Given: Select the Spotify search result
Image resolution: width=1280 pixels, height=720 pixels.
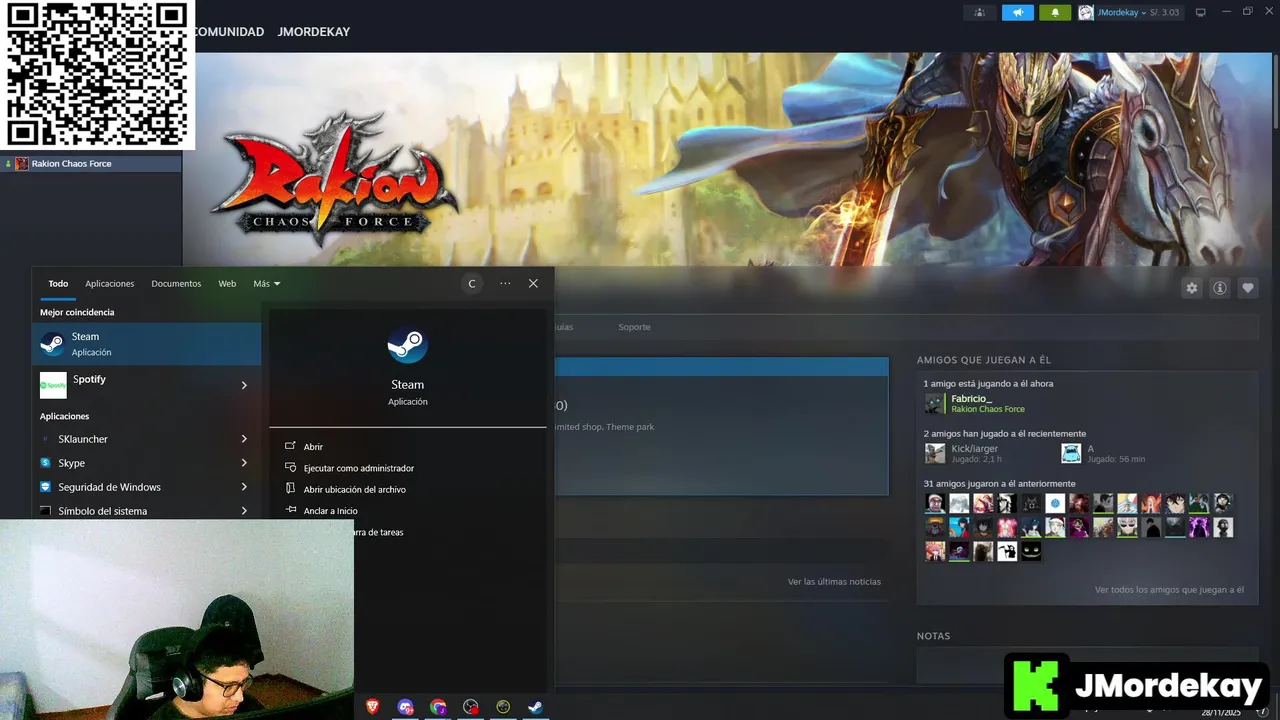Looking at the screenshot, I should click(x=135, y=384).
